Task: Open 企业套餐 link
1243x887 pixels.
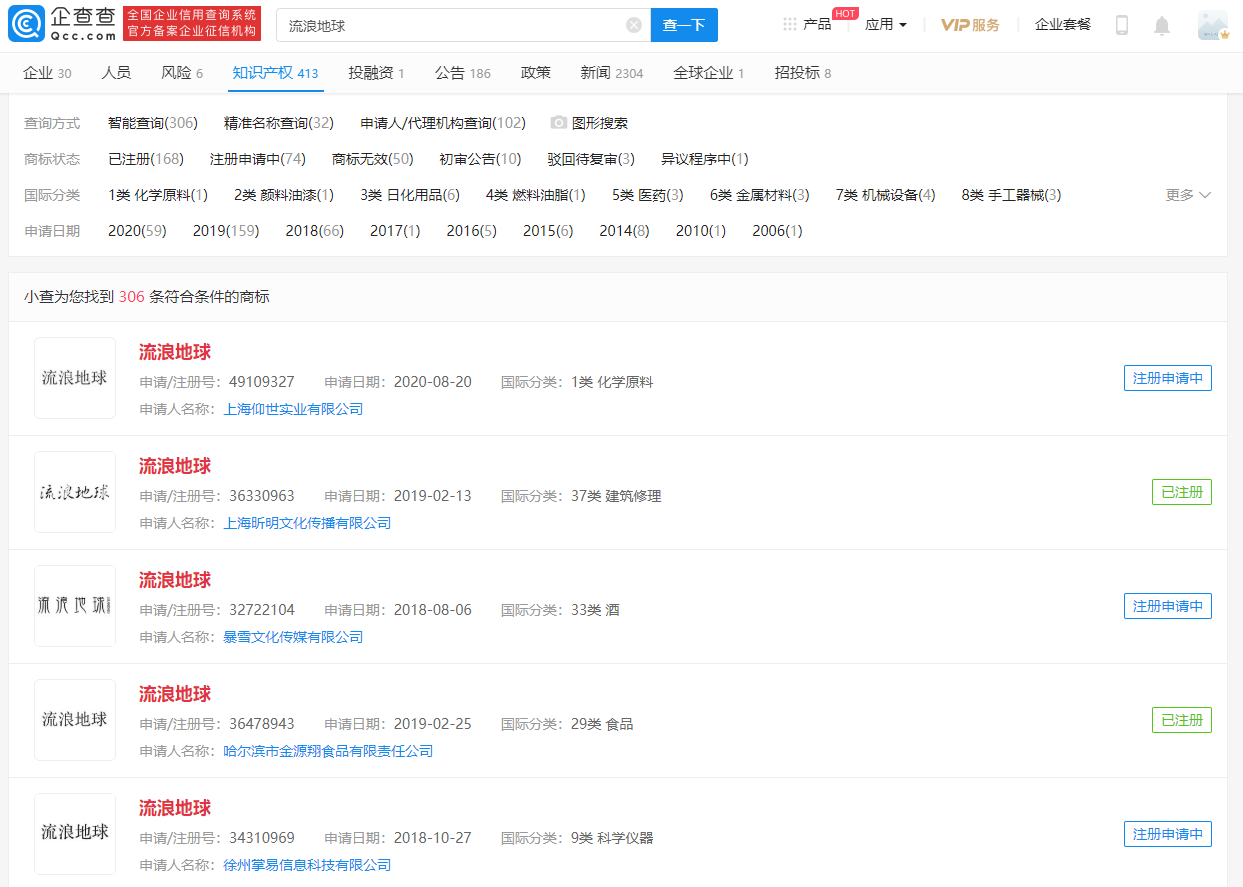Action: coord(1063,25)
